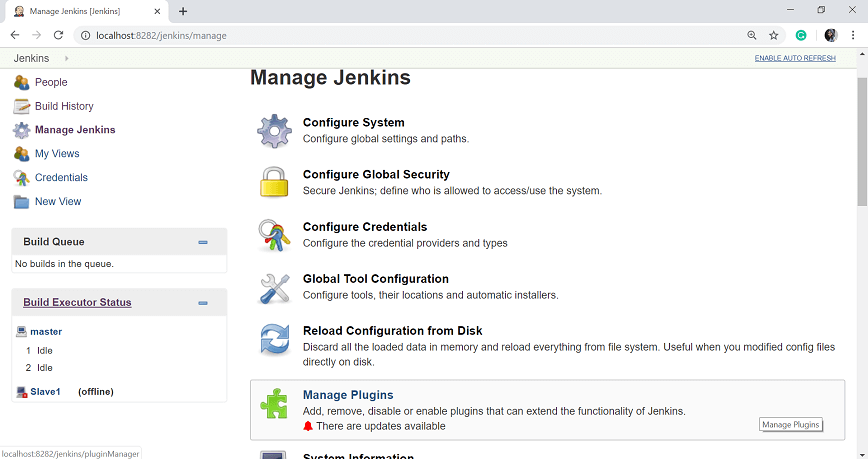
Task: Click the 'Manage Jenkins' page heading
Action: 330,78
